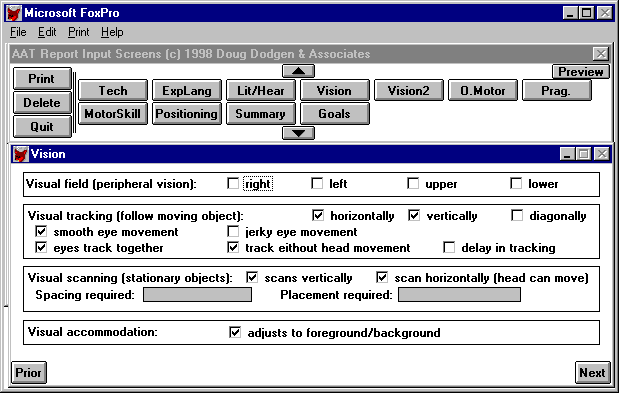Switch to the Summary section
The width and height of the screenshot is (619, 393).
coord(261,114)
